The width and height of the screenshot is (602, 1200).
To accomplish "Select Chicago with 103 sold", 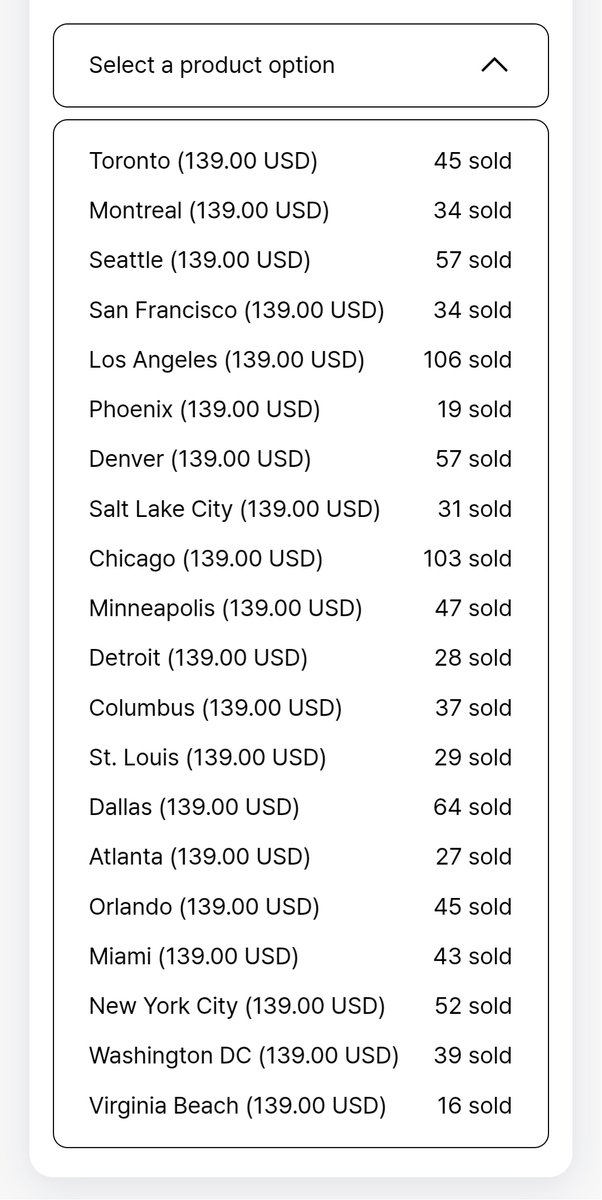I will tap(300, 559).
